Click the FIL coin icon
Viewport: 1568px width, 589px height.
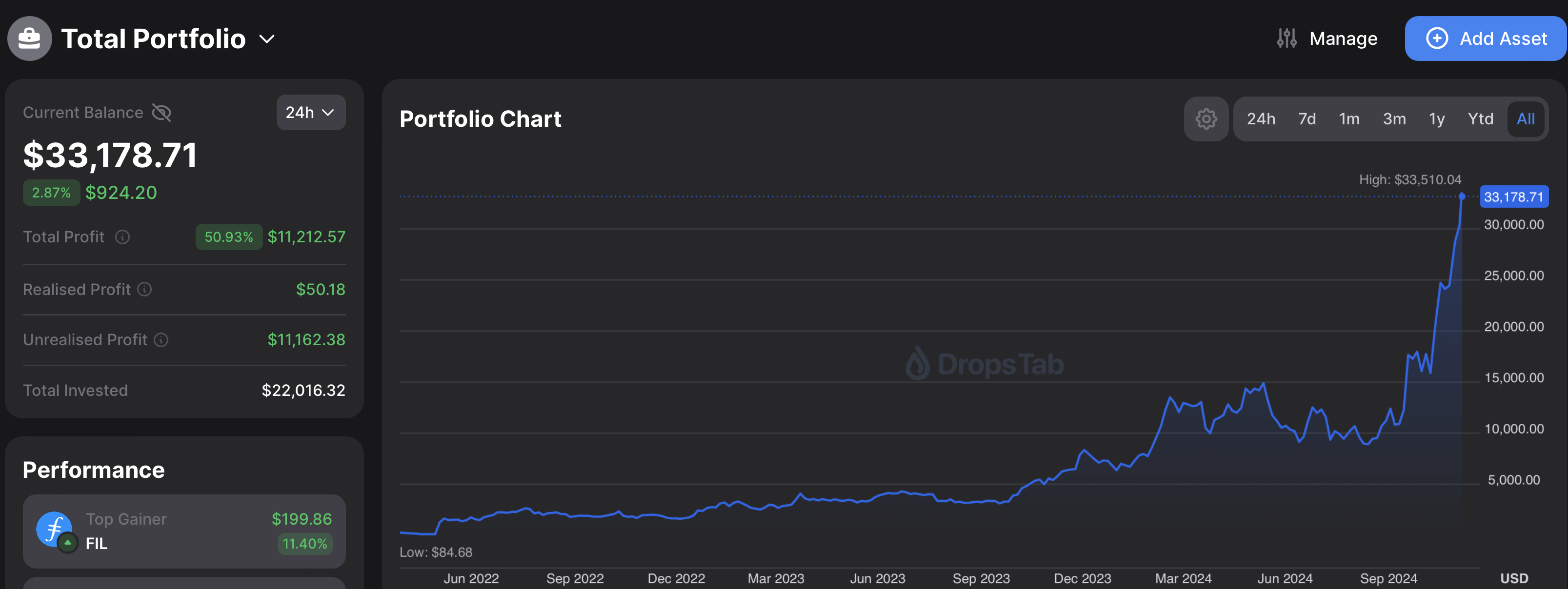tap(54, 529)
